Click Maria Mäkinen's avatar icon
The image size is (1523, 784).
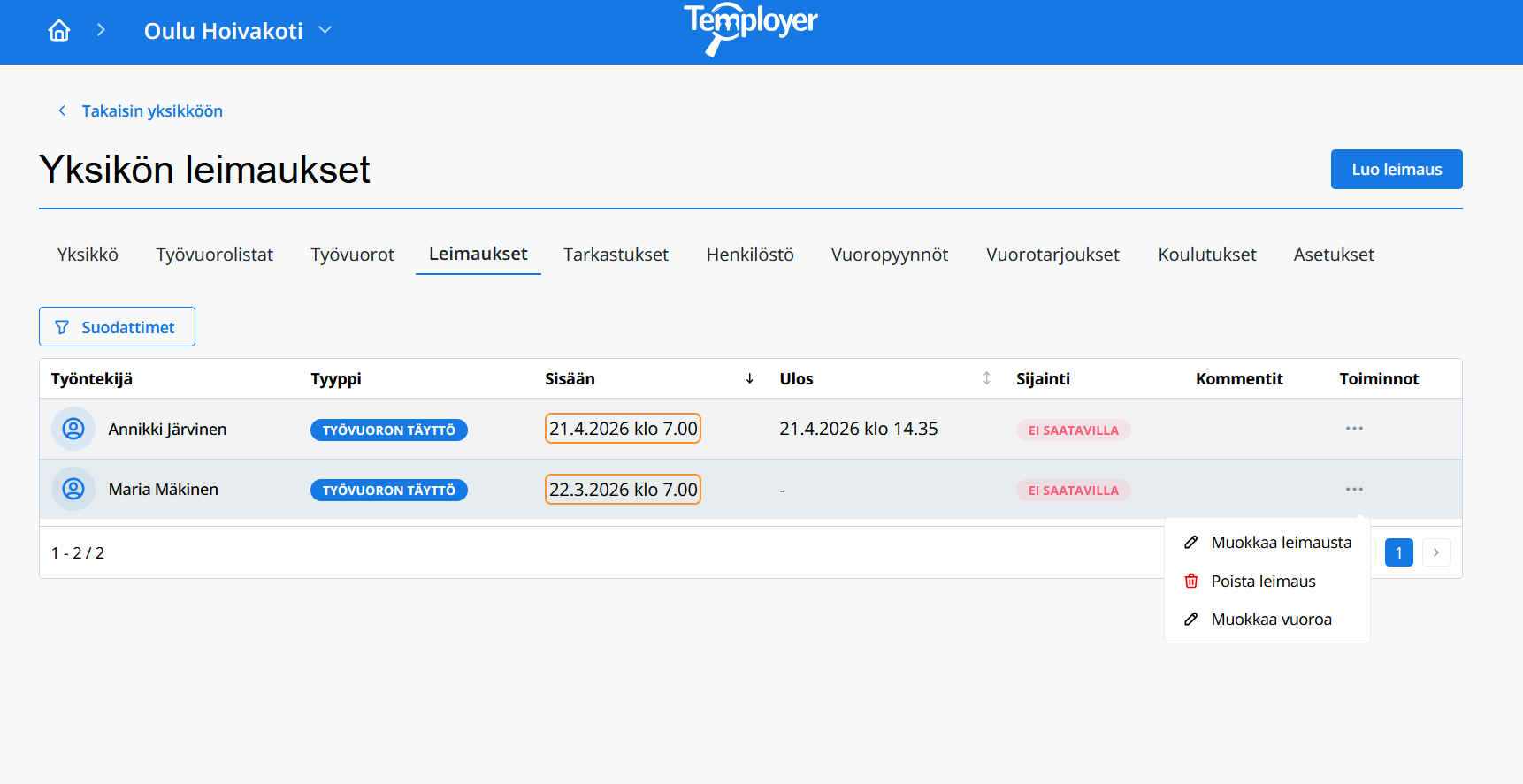click(73, 489)
